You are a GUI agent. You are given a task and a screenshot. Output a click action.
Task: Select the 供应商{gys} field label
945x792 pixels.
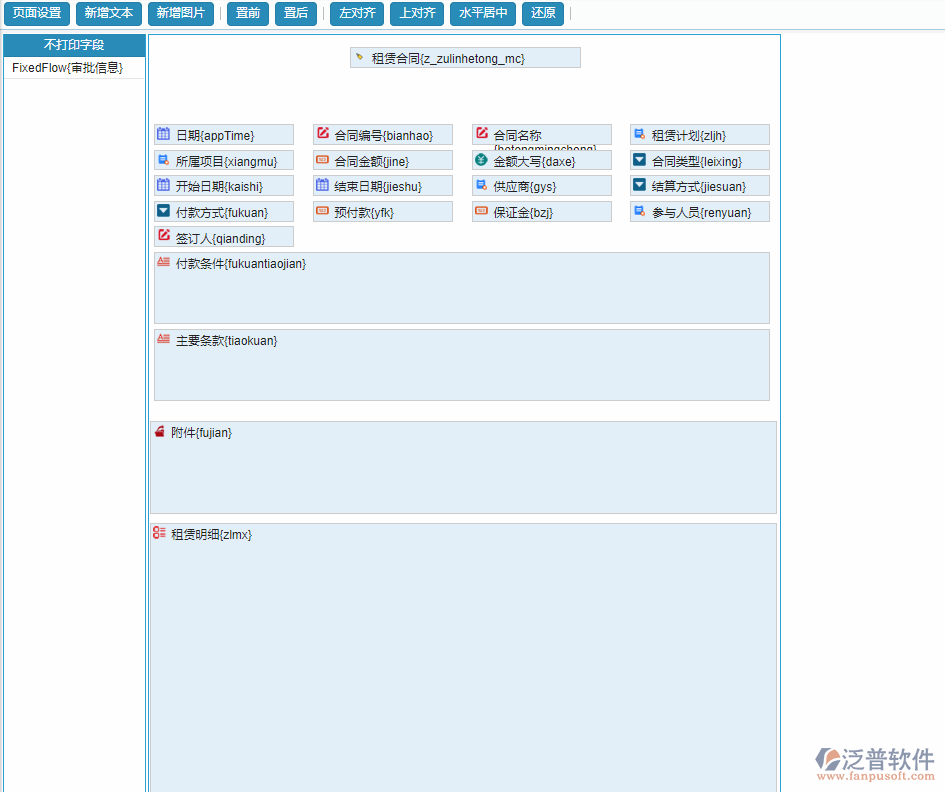click(525, 187)
